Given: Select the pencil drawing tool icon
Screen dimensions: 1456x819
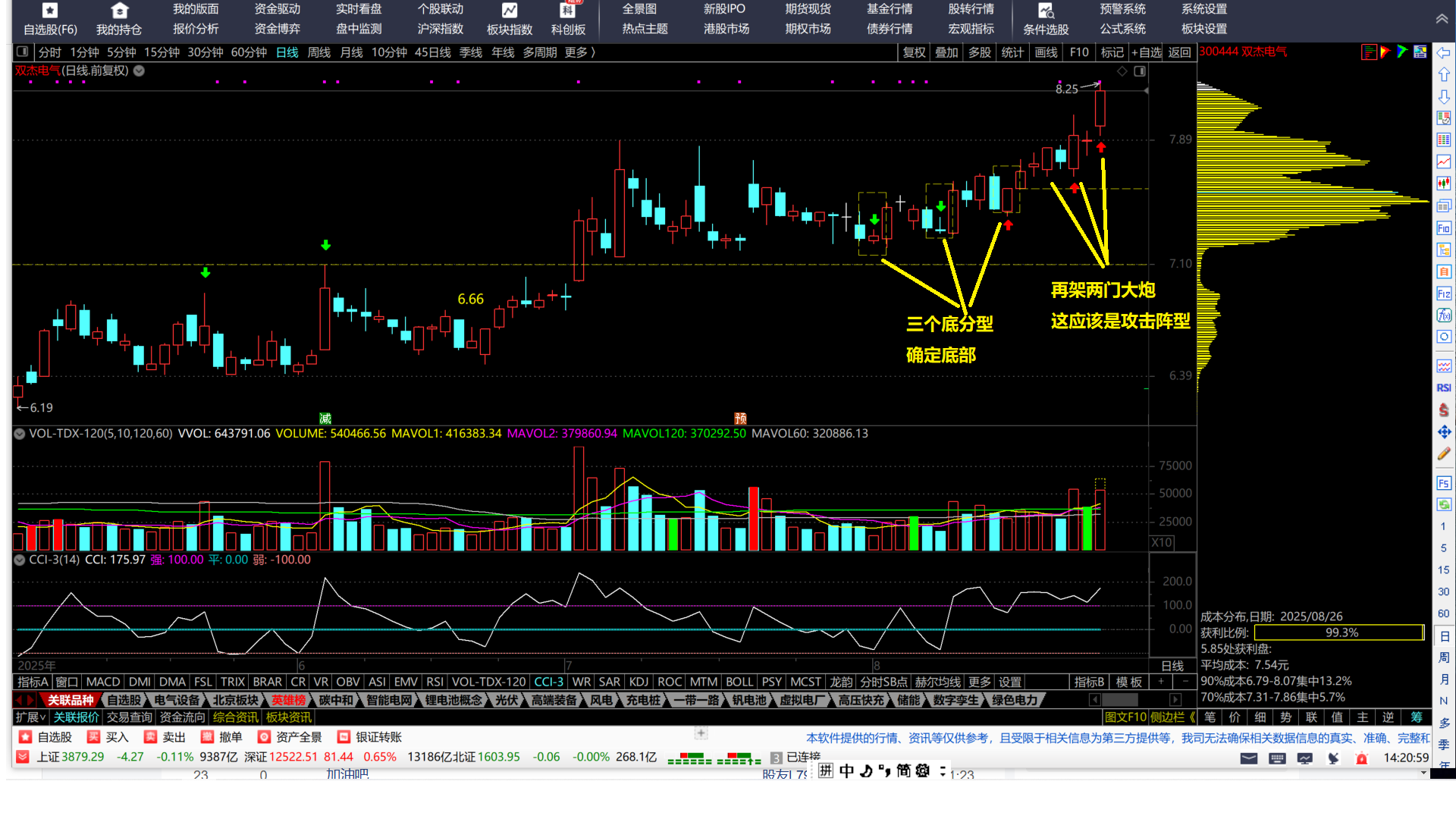Looking at the screenshot, I should (1443, 453).
